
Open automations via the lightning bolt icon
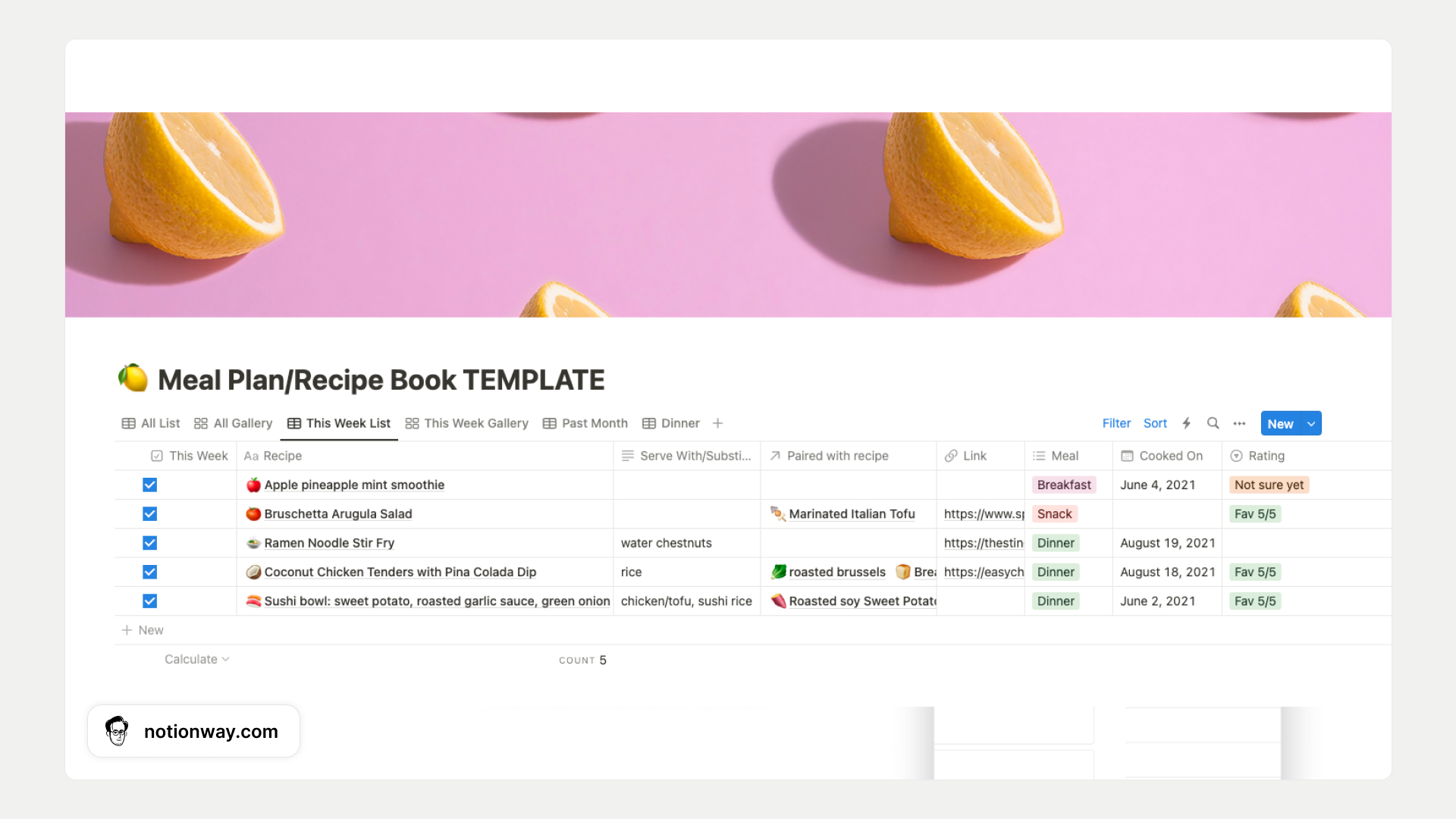1186,423
